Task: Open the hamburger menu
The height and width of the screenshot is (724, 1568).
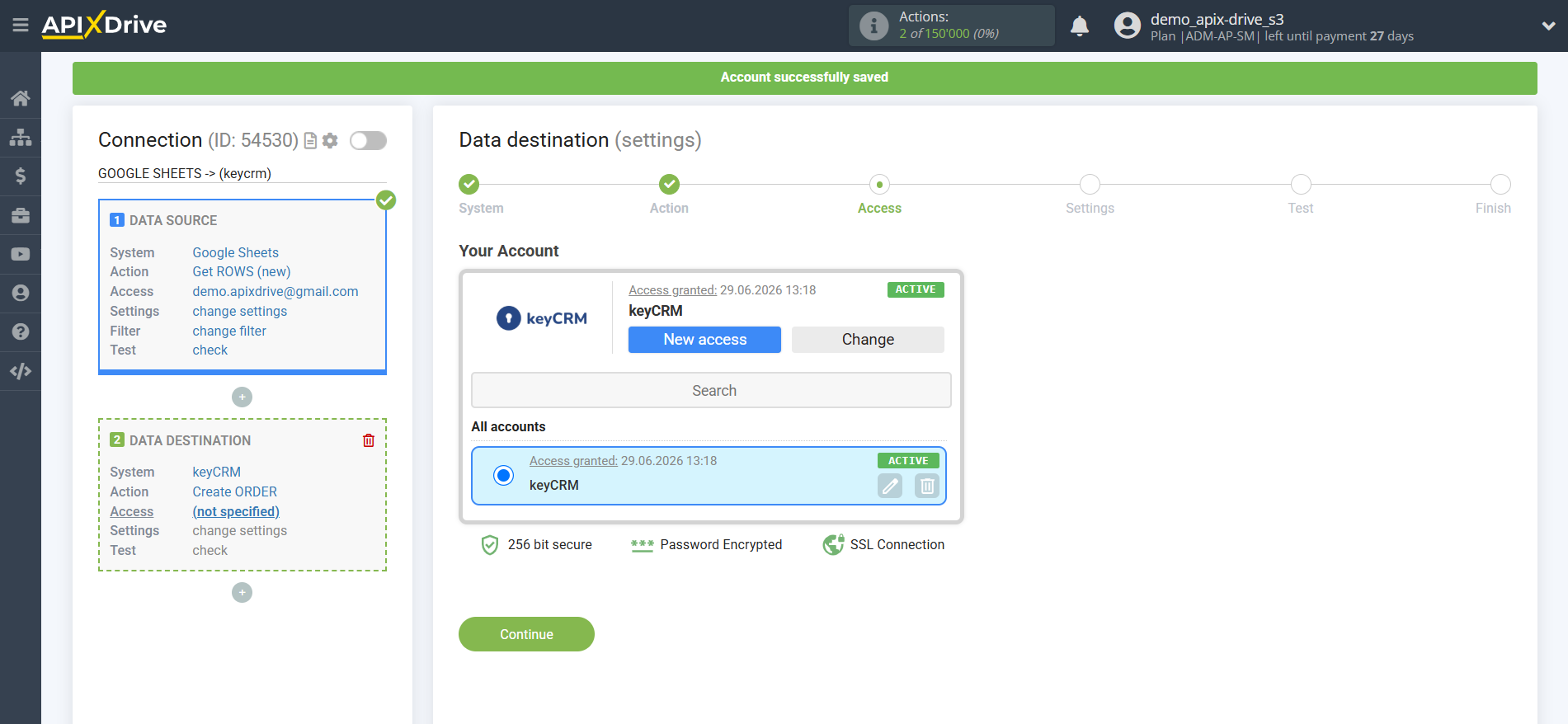Action: 21,26
